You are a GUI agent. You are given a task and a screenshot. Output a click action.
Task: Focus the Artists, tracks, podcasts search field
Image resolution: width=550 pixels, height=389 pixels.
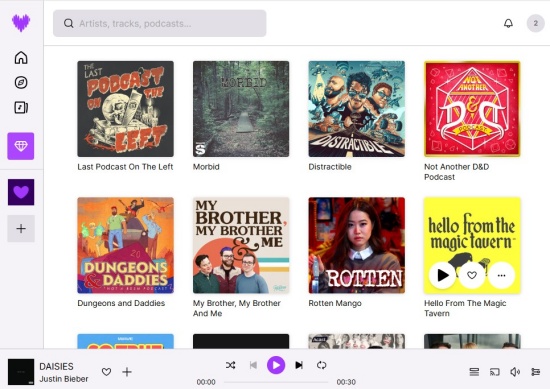point(160,23)
